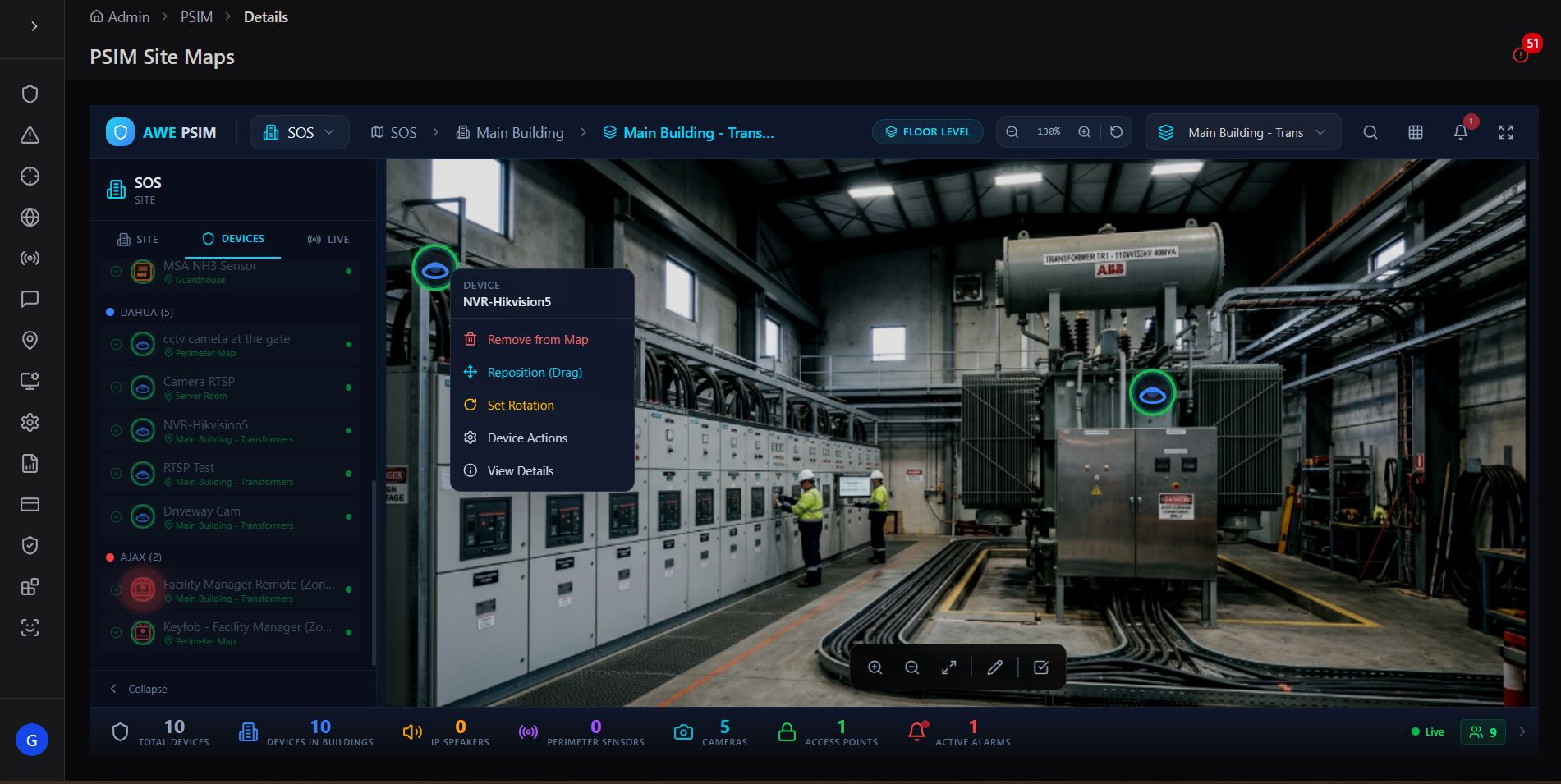Open the SOS site dropdown
1561x784 pixels.
pyautogui.click(x=300, y=132)
